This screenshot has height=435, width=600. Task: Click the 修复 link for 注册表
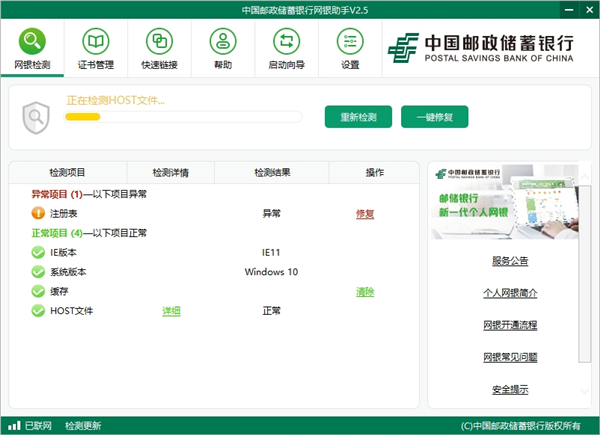coord(365,214)
